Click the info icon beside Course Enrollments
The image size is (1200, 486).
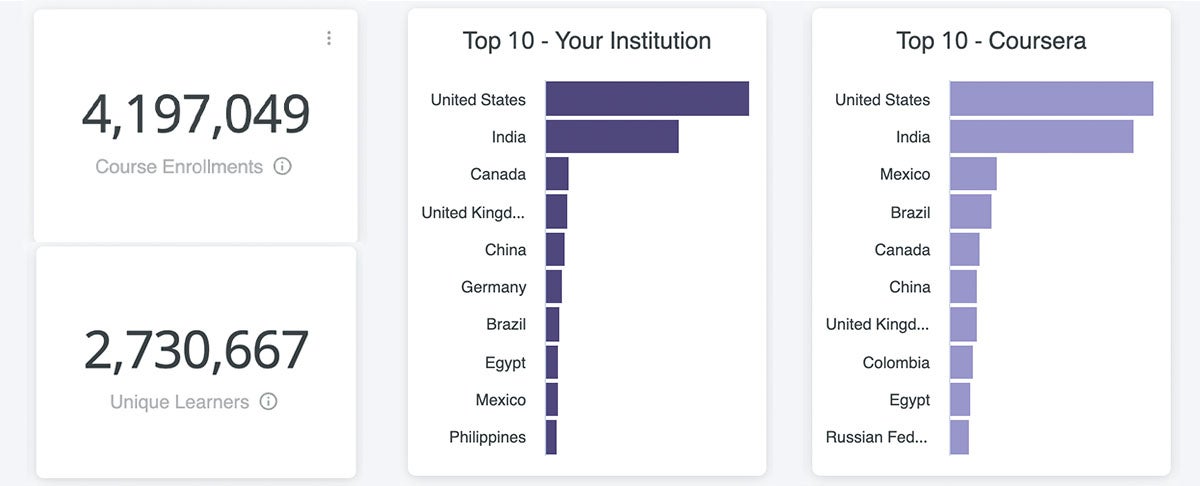pos(282,167)
